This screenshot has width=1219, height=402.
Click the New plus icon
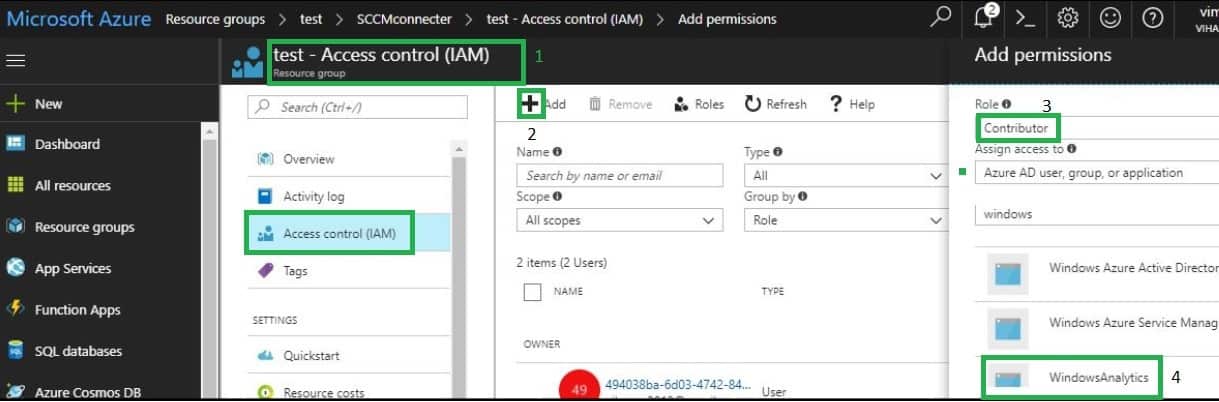(15, 104)
